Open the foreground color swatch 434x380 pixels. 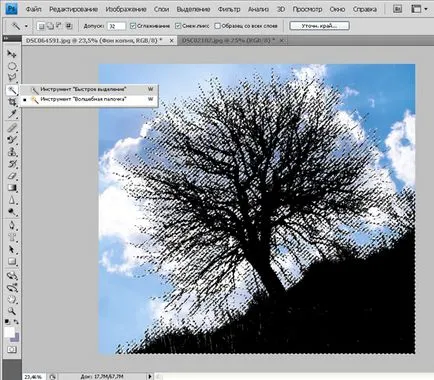tap(9, 332)
